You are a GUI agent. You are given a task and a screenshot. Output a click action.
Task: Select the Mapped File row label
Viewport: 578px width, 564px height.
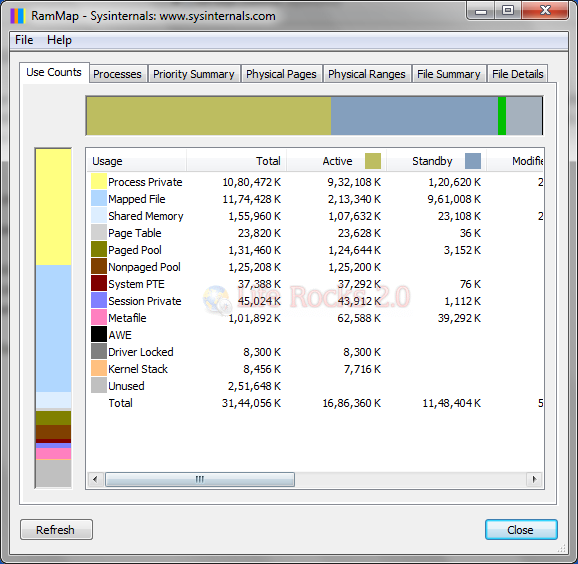pyautogui.click(x=137, y=199)
